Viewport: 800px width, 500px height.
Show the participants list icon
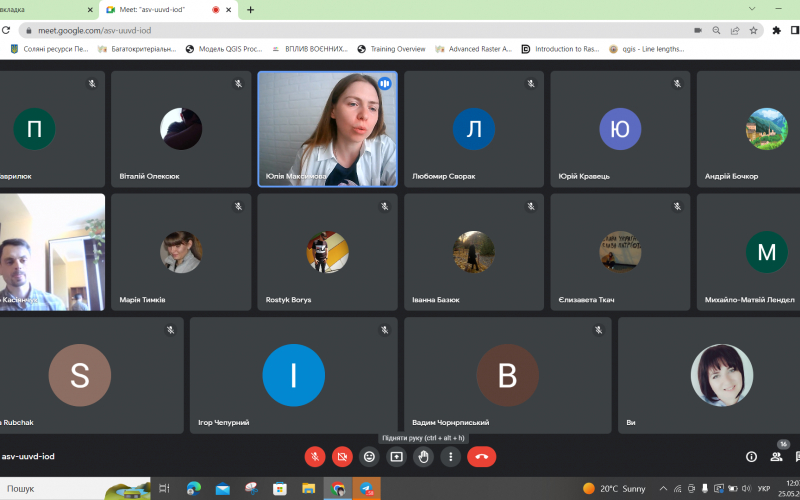(776, 457)
